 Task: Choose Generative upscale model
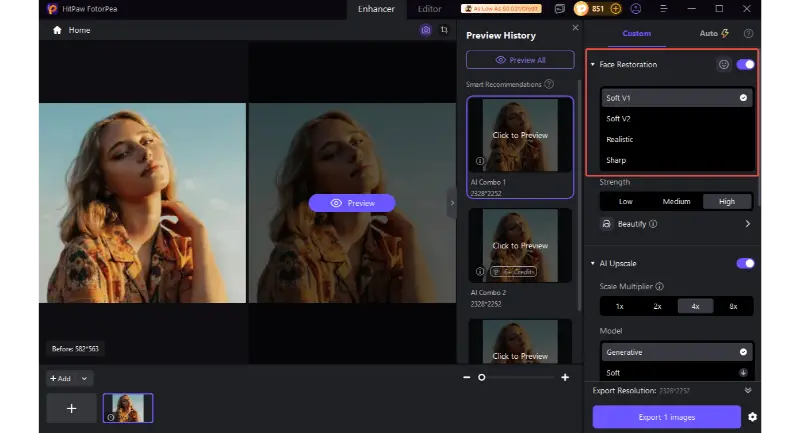[677, 352]
